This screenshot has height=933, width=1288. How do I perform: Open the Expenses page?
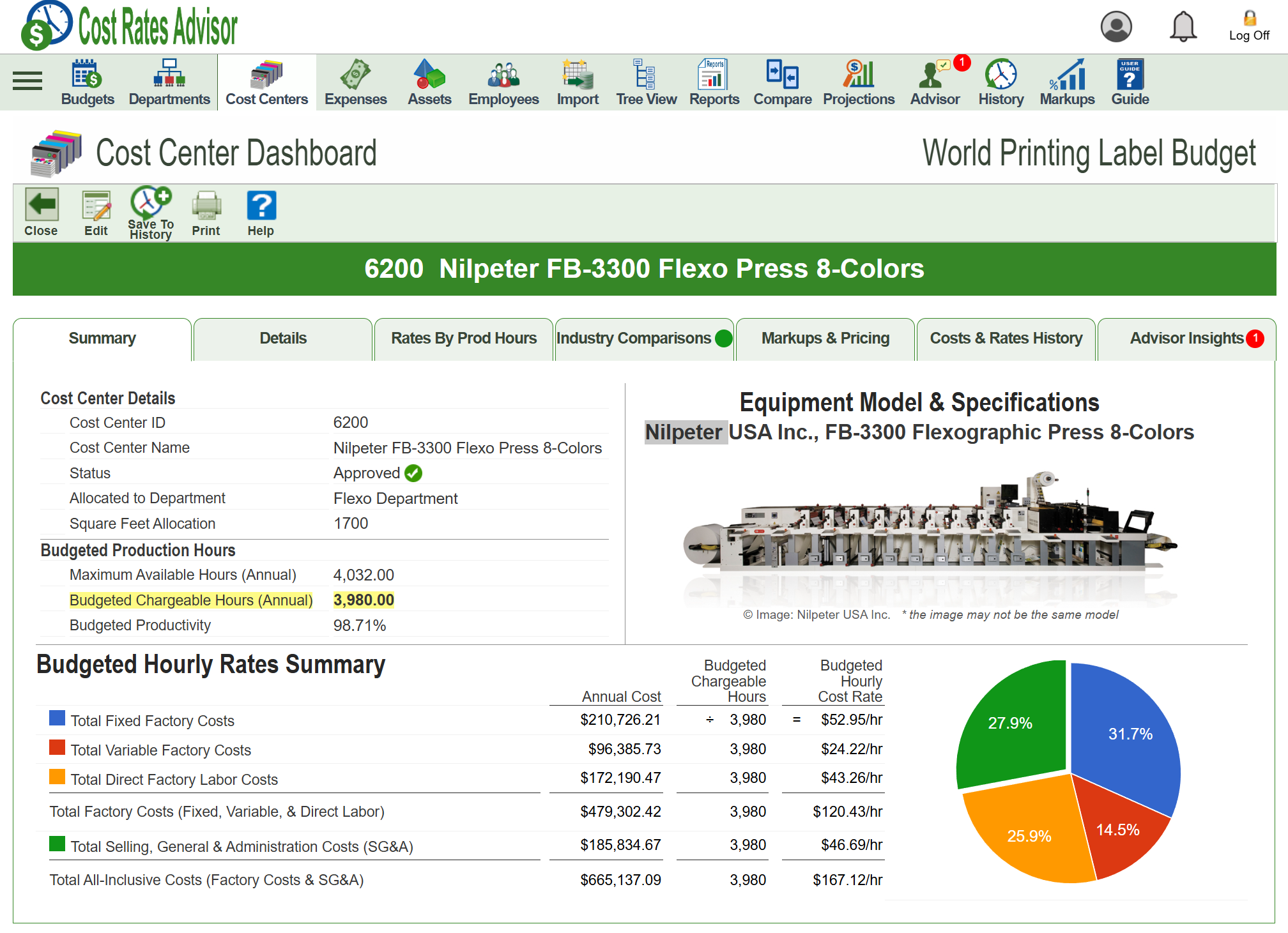tap(356, 83)
